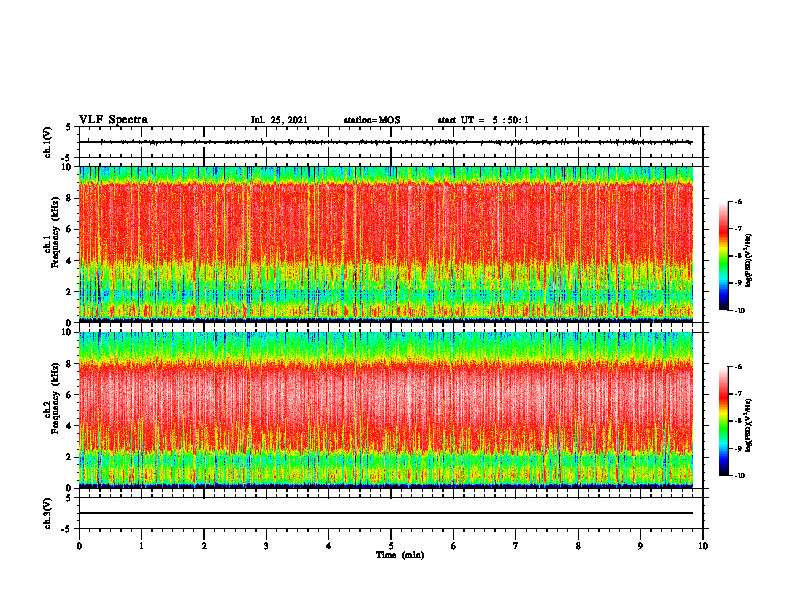
Task: Click the "ch.1(V)" voltage axis label
Action: click(48, 142)
